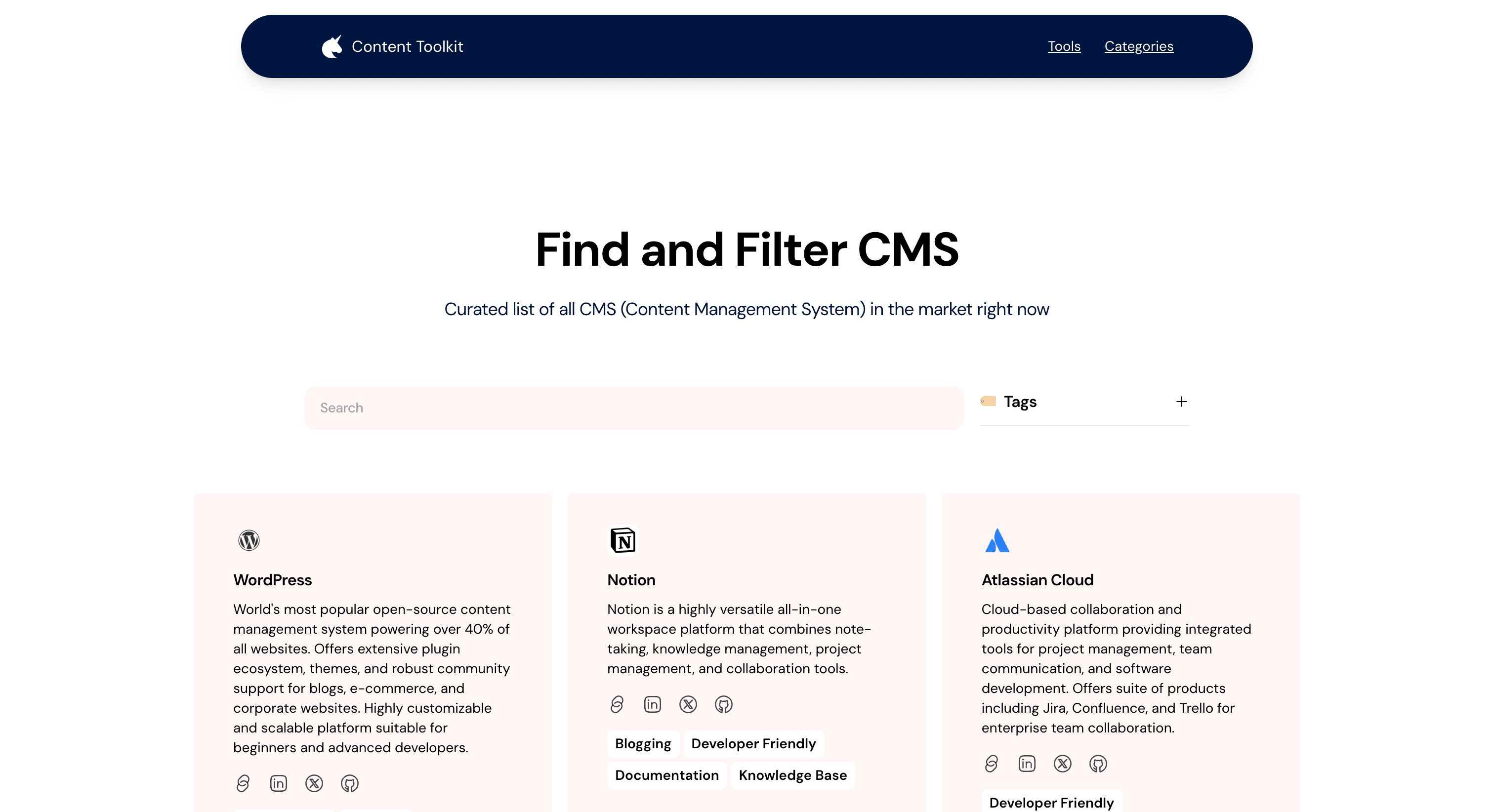Open the Tools navigation link
This screenshot has height=812, width=1494.
pos(1063,46)
